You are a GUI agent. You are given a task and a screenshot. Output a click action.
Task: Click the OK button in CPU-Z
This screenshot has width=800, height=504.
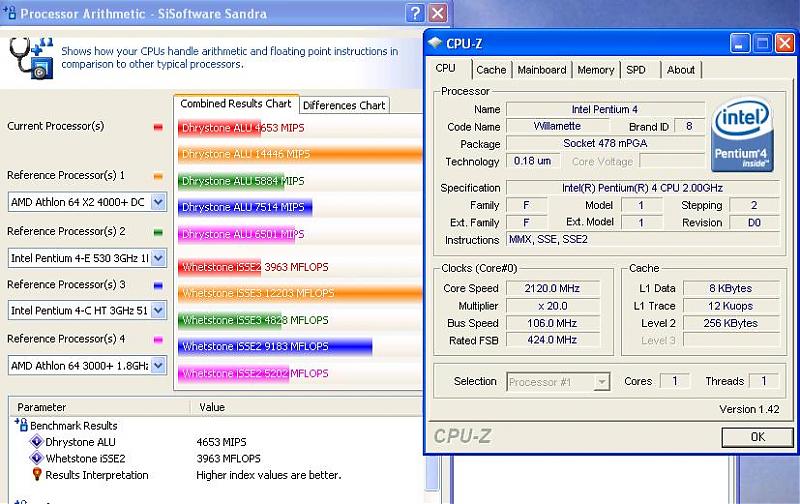(x=757, y=437)
